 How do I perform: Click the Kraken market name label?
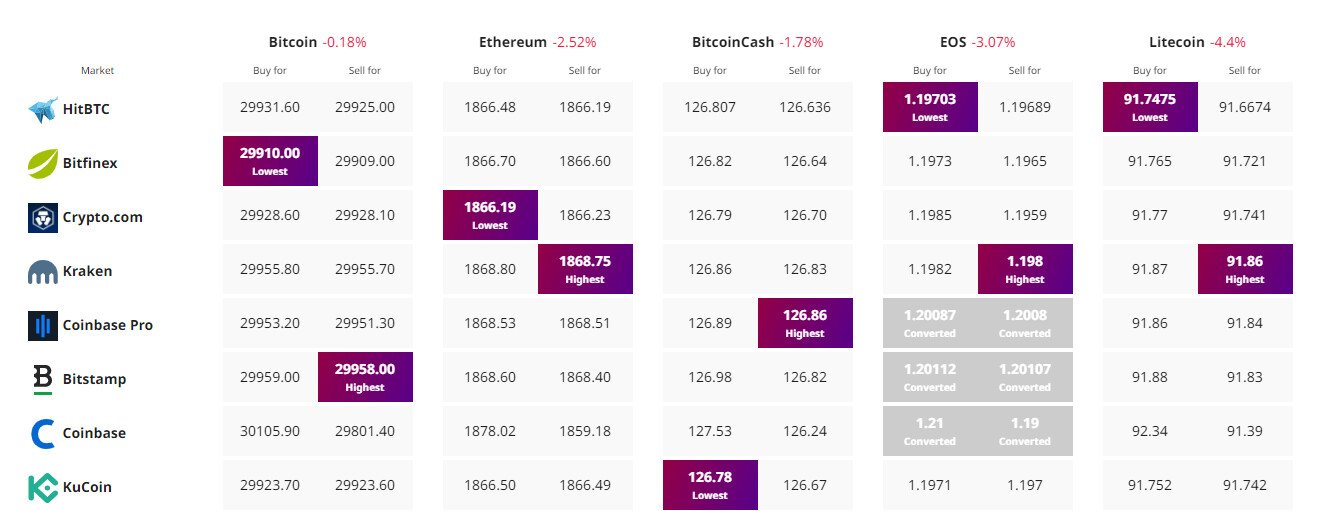pyautogui.click(x=87, y=271)
